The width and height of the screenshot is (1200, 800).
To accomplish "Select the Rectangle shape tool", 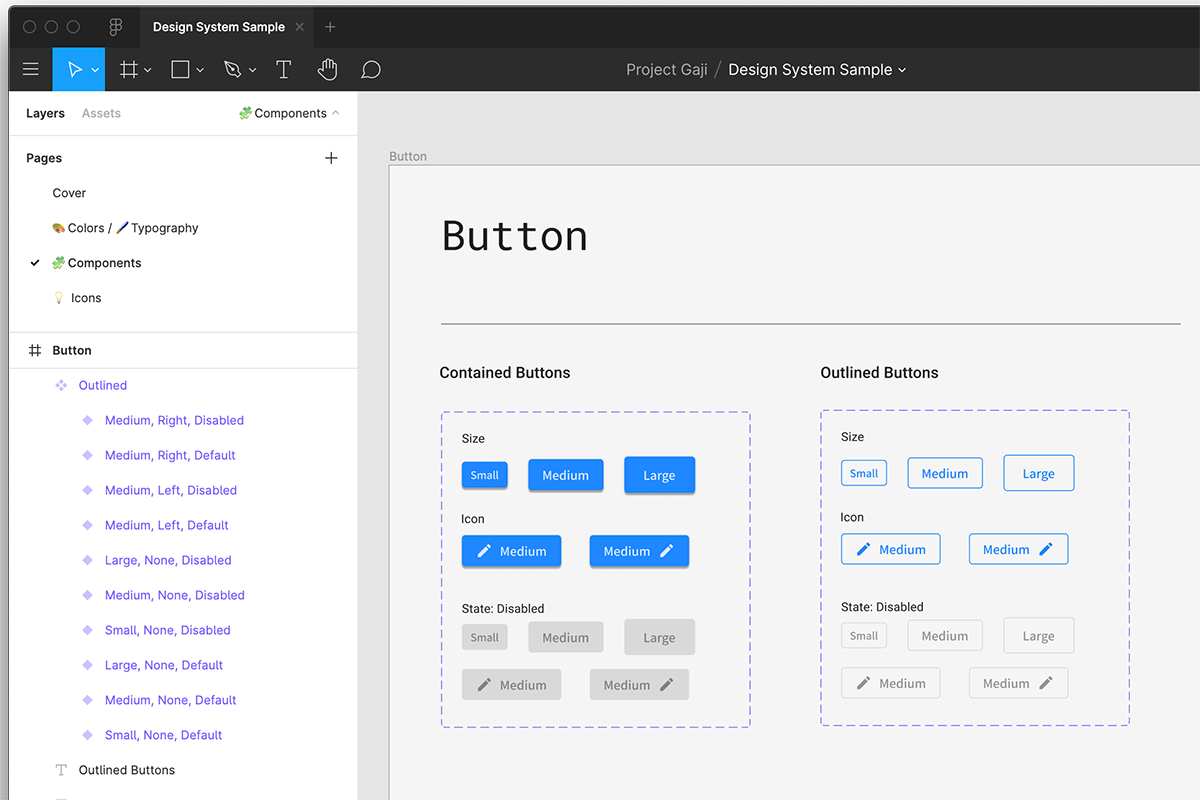I will 180,69.
